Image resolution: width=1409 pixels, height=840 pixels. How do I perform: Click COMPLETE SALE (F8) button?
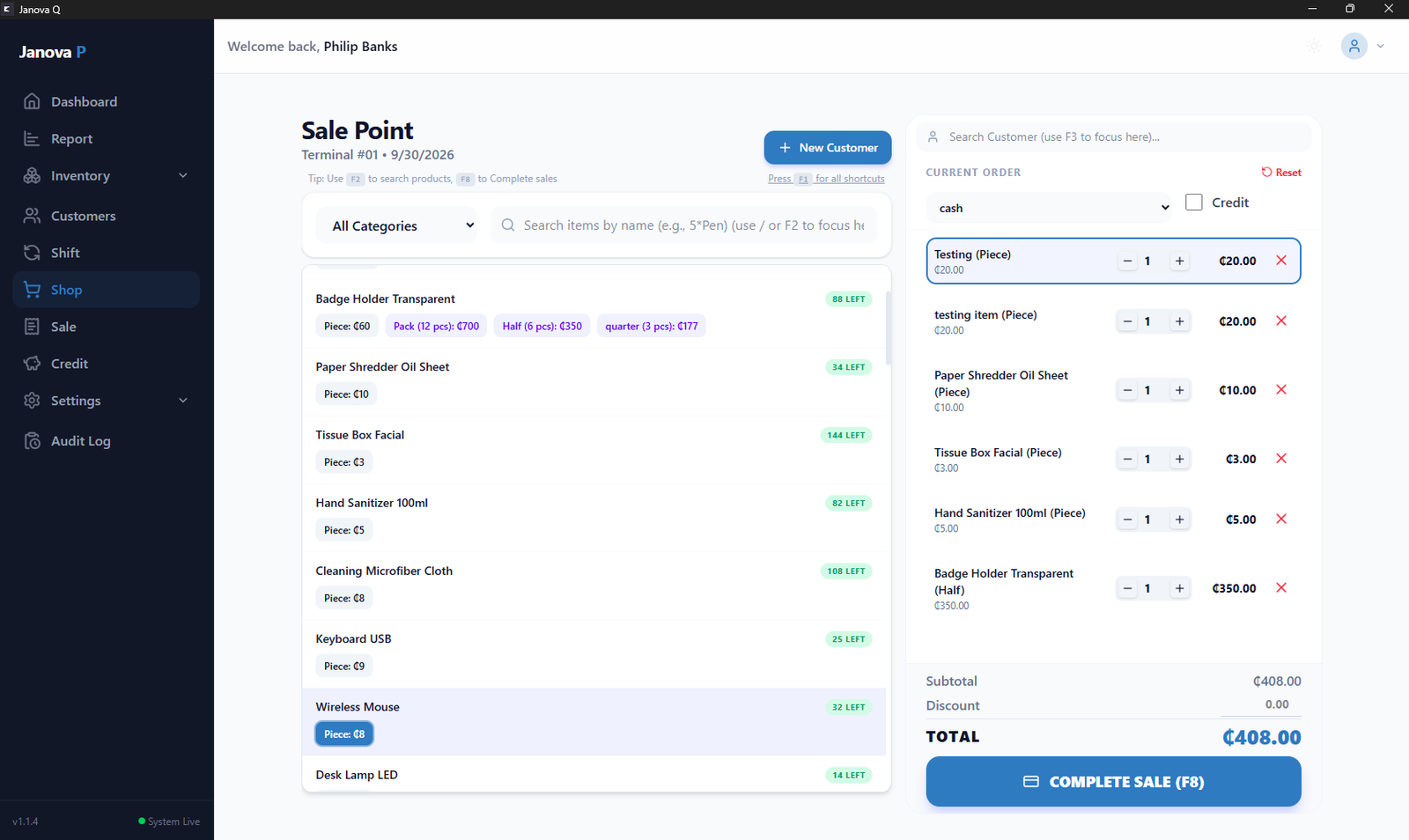[x=1113, y=782]
